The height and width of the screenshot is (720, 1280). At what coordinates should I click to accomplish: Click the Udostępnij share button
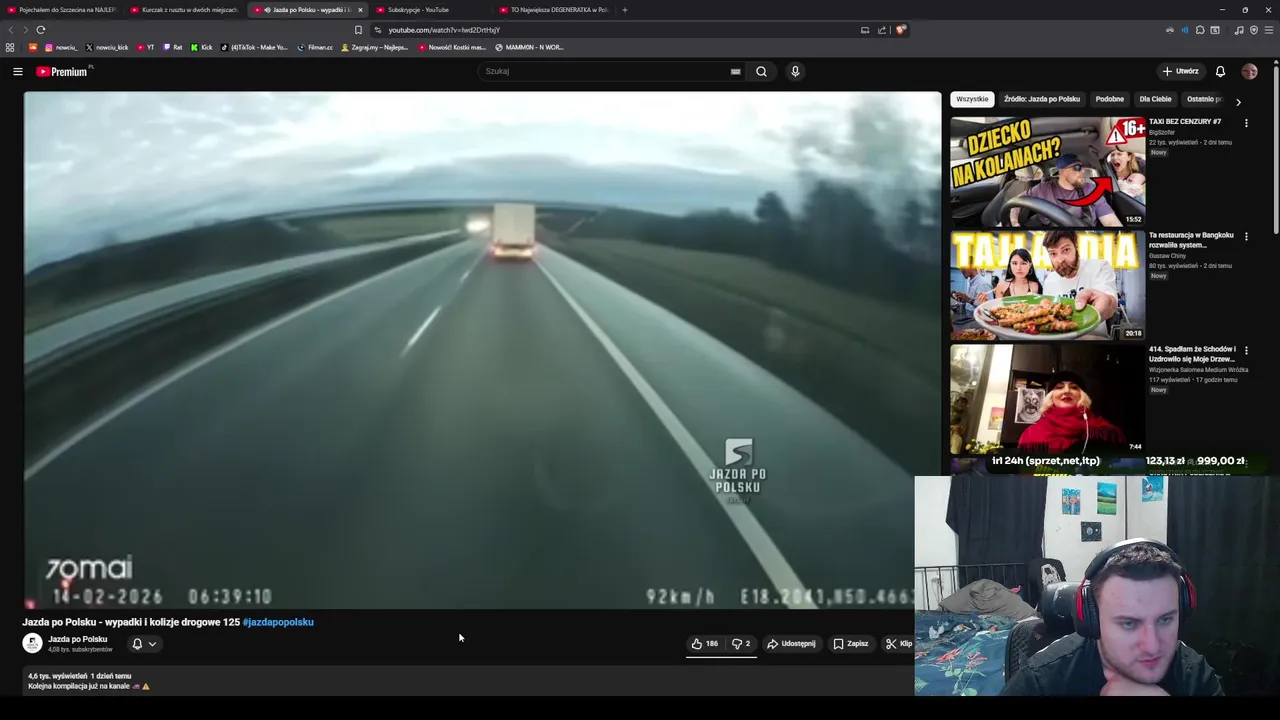click(x=791, y=644)
